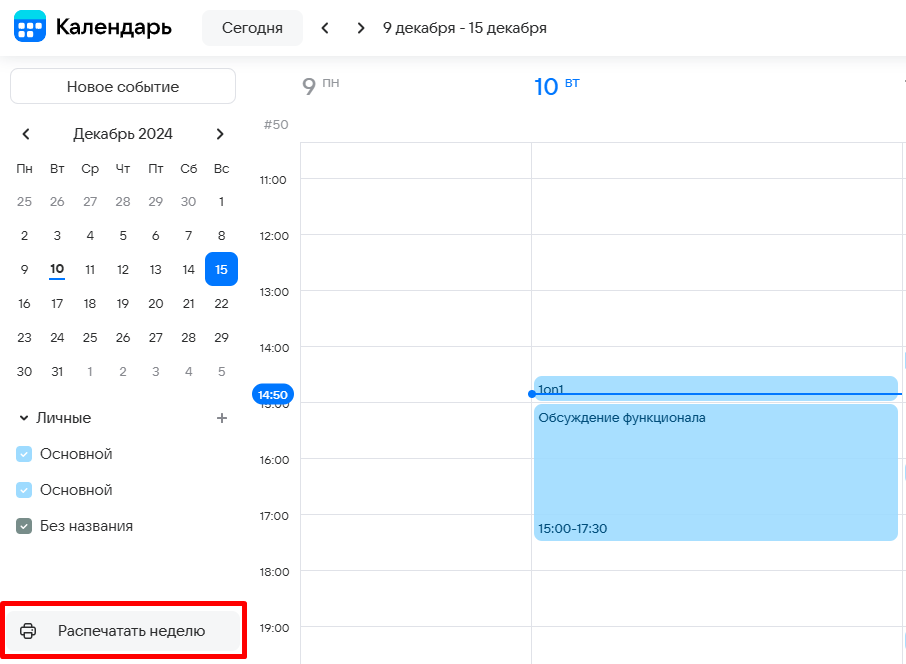Toggle the first Основной calendar checkbox
This screenshot has width=906, height=664.
[25, 454]
